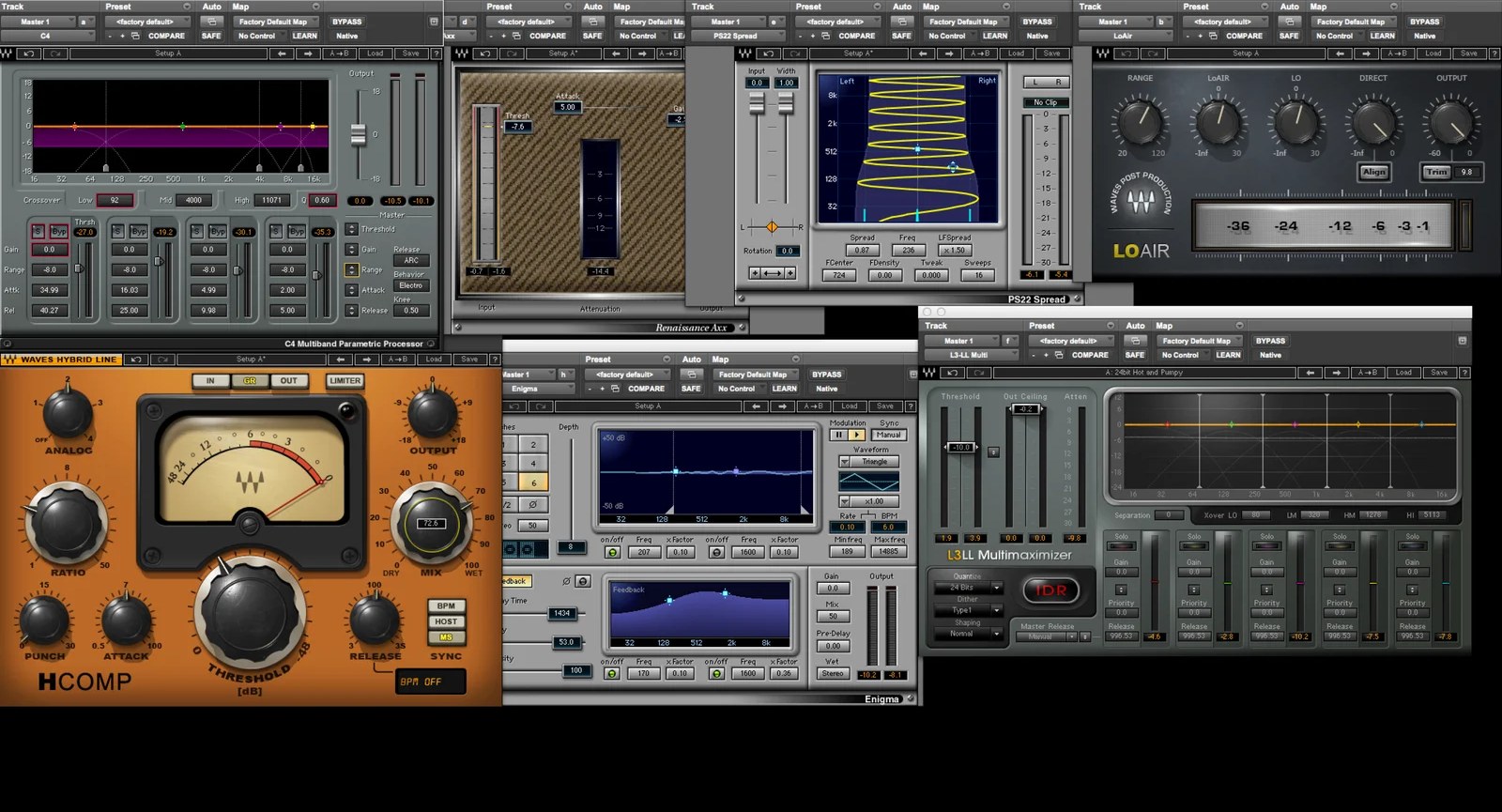
Task: Click the plus icon next to COMPARE in the C4 header
Action: 122,36
